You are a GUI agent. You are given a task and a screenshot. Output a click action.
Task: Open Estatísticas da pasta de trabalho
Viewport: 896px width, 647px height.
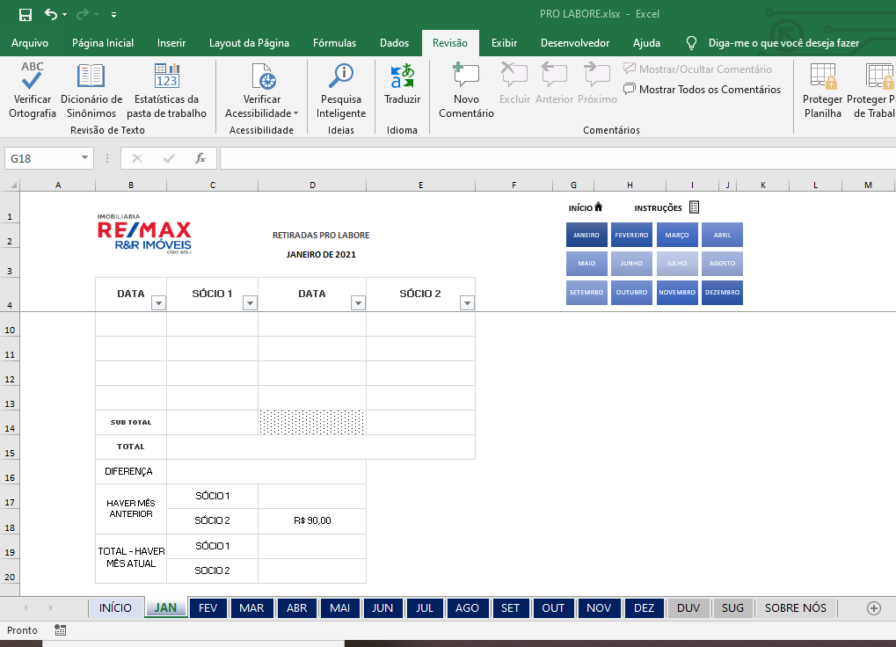tap(167, 90)
